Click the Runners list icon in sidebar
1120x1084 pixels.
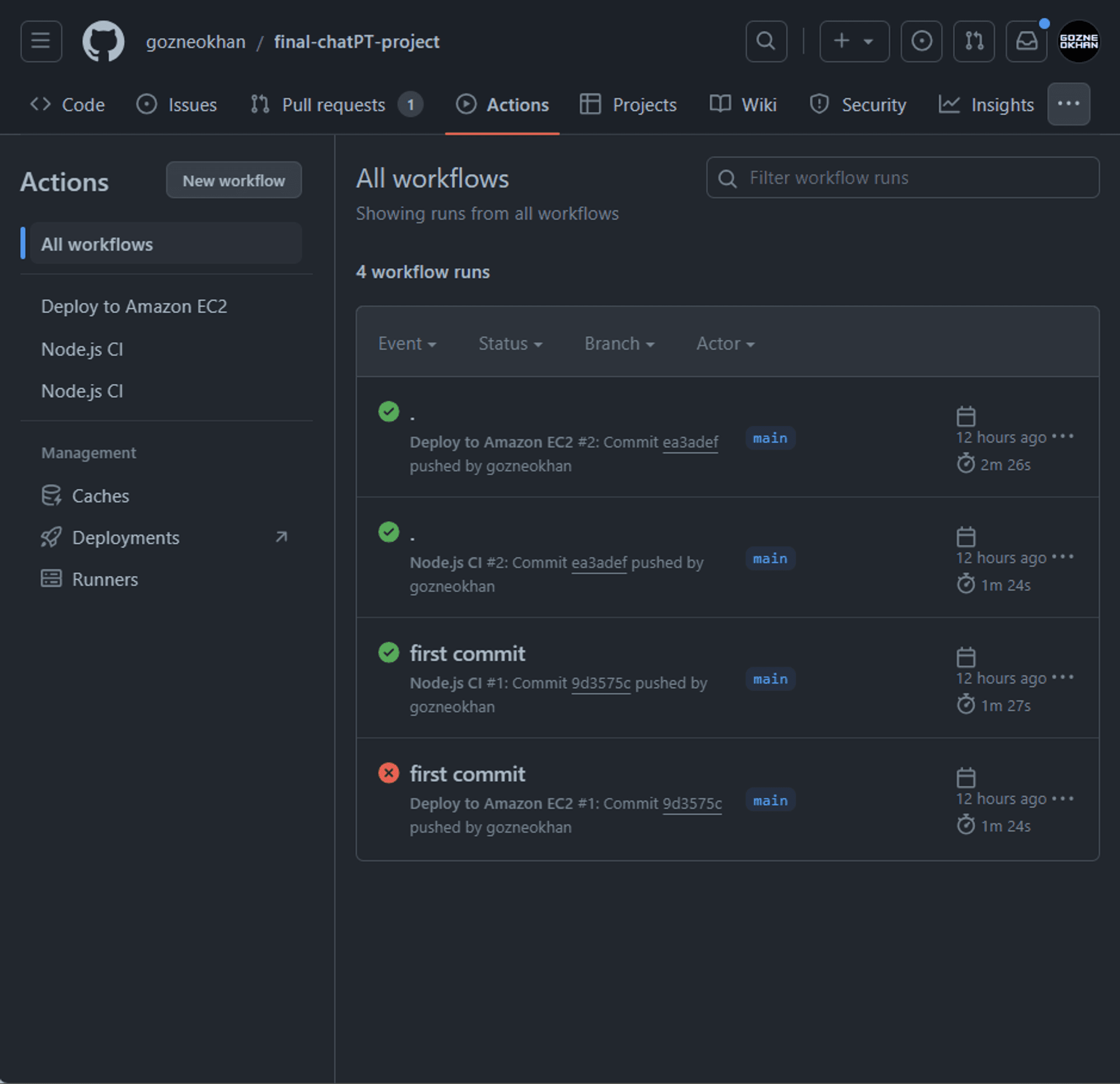point(50,579)
